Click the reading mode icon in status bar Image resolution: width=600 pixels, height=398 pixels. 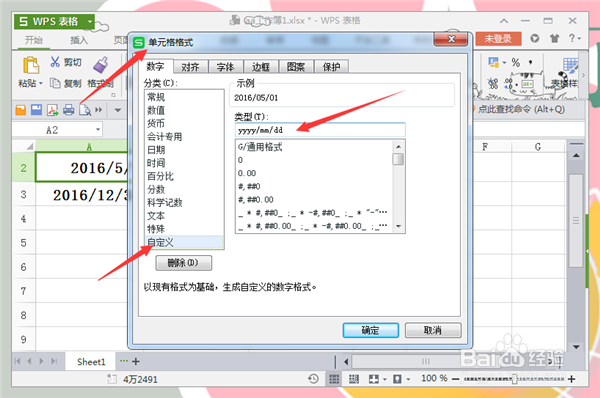tap(373, 379)
